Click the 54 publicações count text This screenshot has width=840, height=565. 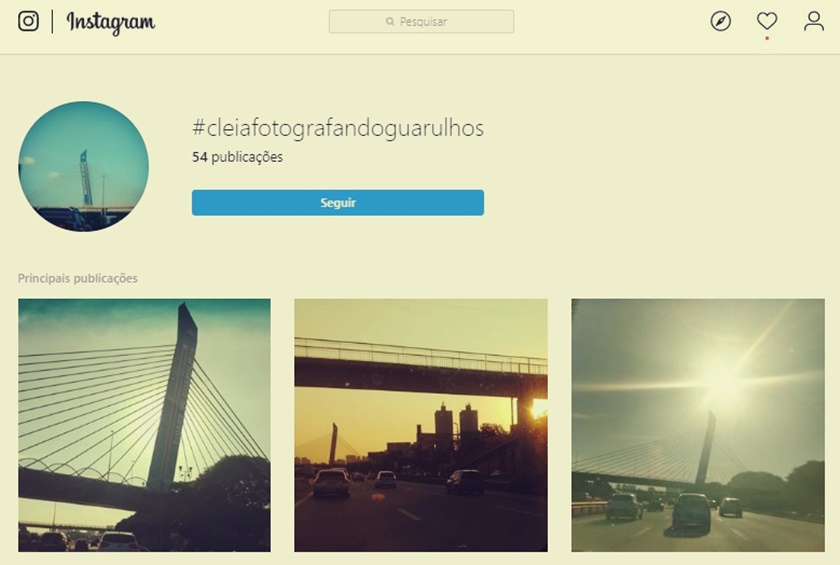[x=237, y=157]
